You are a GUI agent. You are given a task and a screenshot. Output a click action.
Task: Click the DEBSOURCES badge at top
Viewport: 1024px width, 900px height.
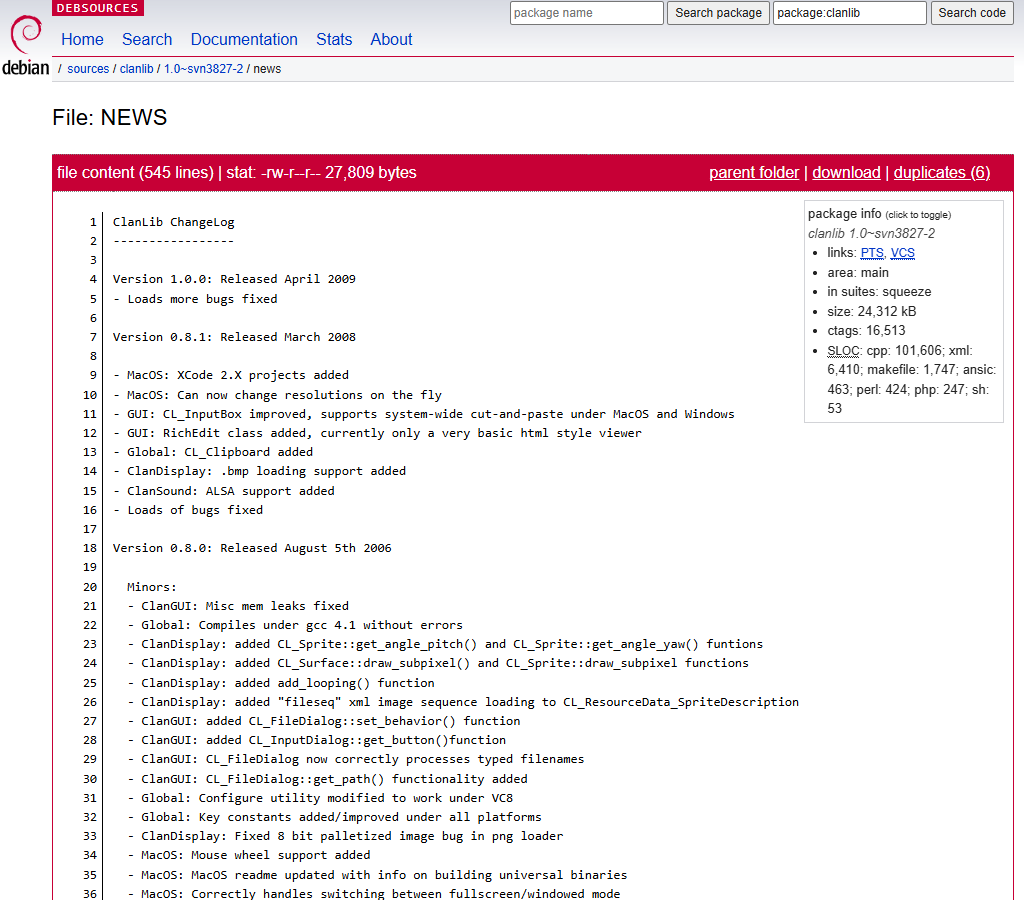(x=98, y=8)
